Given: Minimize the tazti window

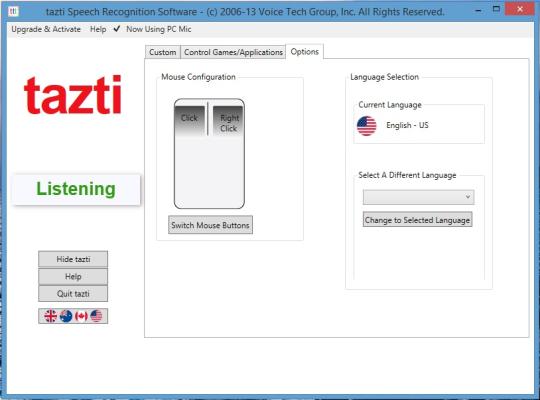Looking at the screenshot, I should 478,11.
